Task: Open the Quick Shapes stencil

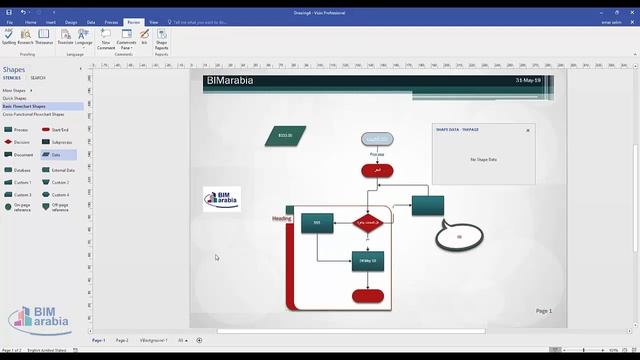Action: point(14,98)
